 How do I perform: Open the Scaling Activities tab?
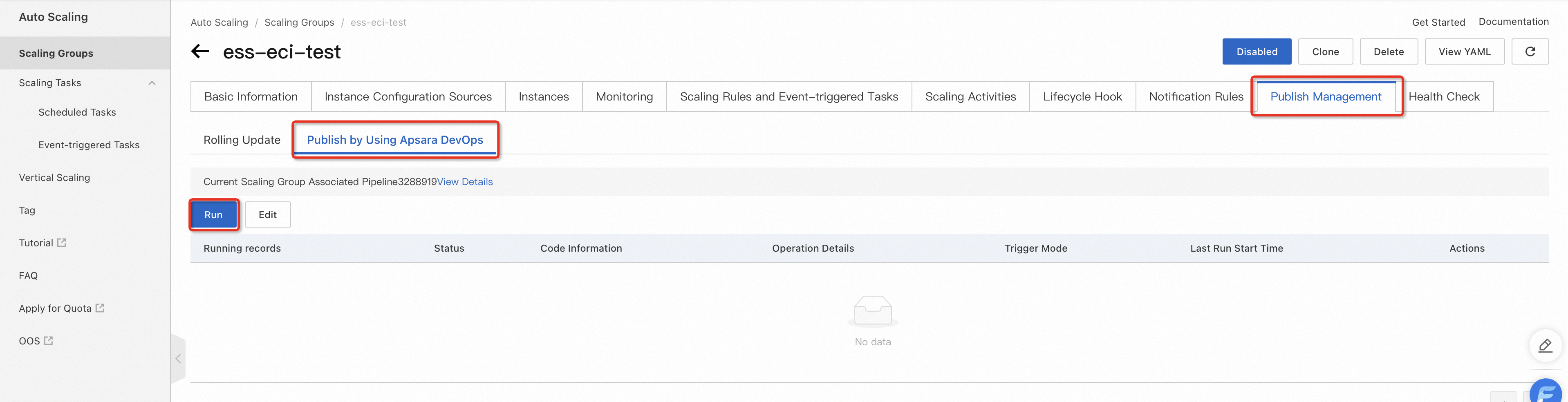pyautogui.click(x=970, y=96)
